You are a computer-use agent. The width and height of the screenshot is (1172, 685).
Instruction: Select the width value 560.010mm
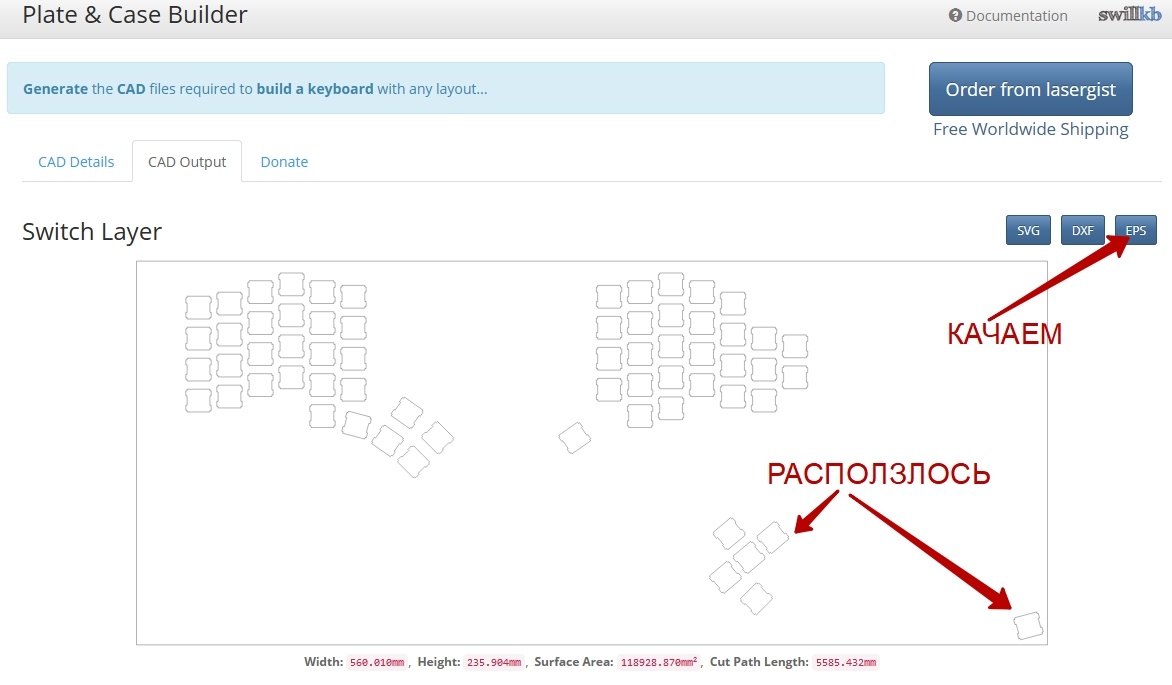tap(377, 663)
